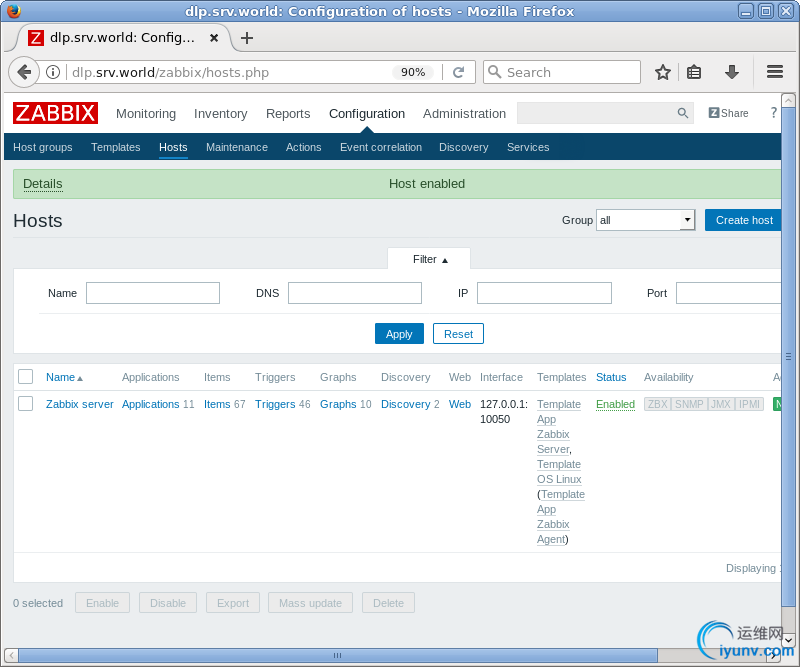Open the Firefox downloads arrow icon

(x=732, y=72)
